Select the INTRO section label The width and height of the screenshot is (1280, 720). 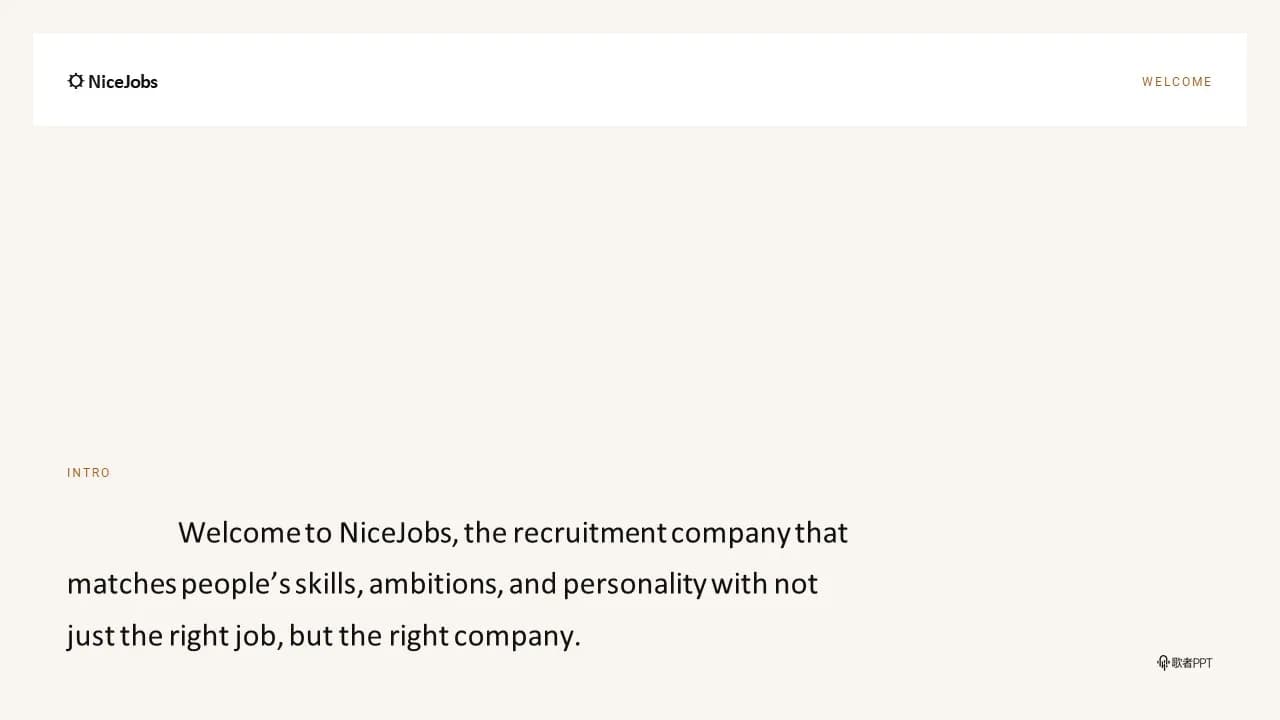click(89, 473)
